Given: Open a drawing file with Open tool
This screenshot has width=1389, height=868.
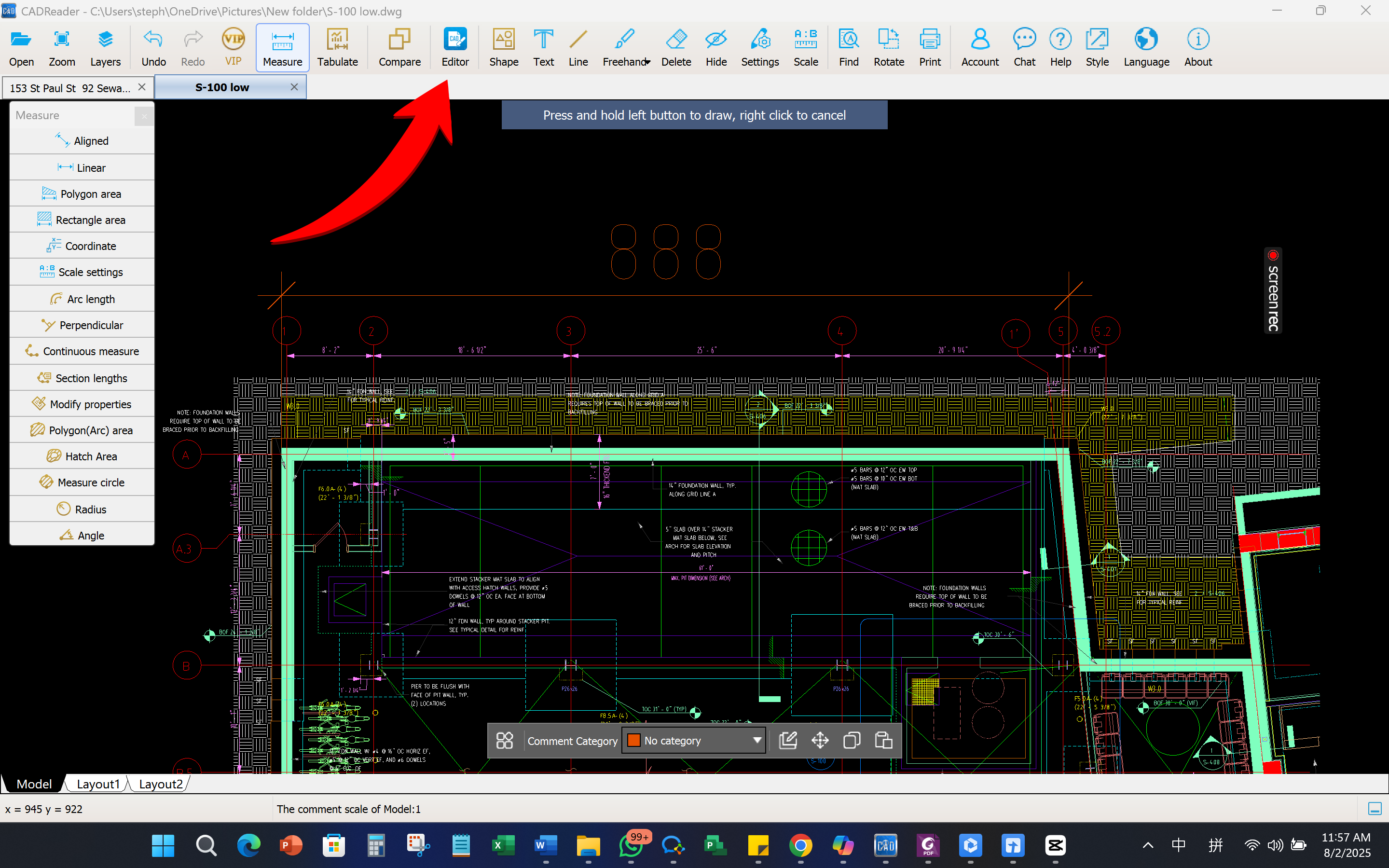Looking at the screenshot, I should point(21,48).
